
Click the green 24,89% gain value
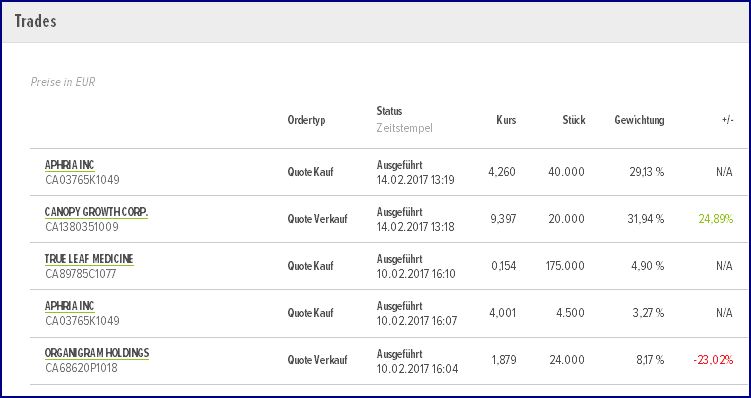(716, 219)
